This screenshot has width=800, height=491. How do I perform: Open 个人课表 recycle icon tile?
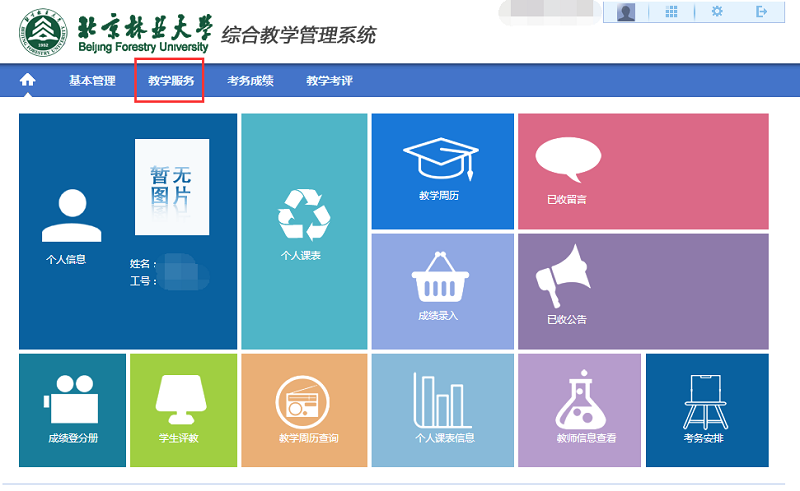pos(304,230)
